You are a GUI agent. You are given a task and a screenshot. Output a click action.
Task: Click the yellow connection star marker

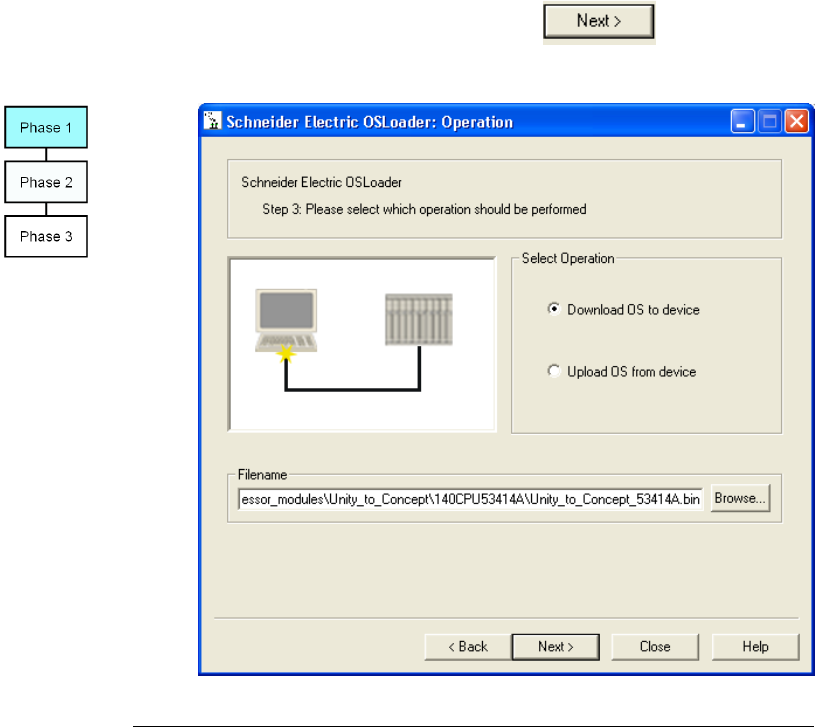click(285, 354)
